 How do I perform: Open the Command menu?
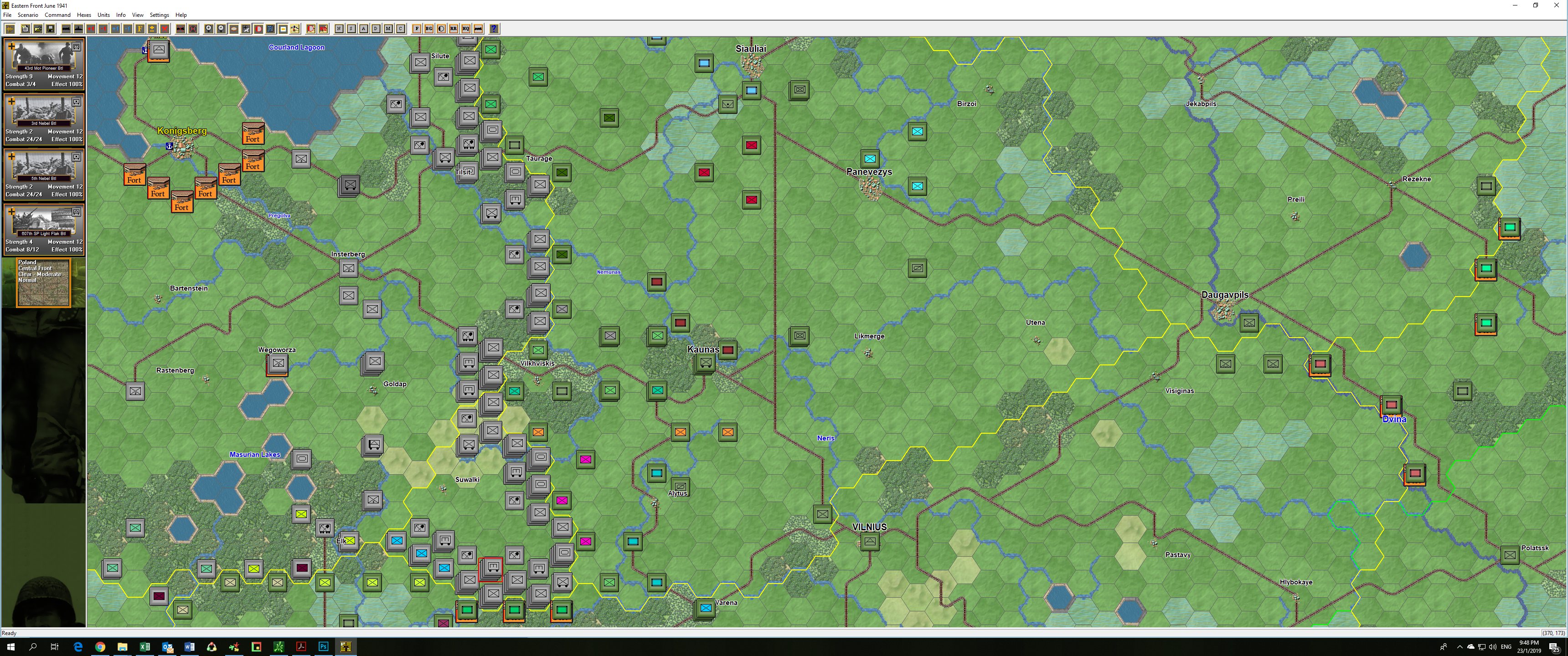[57, 15]
